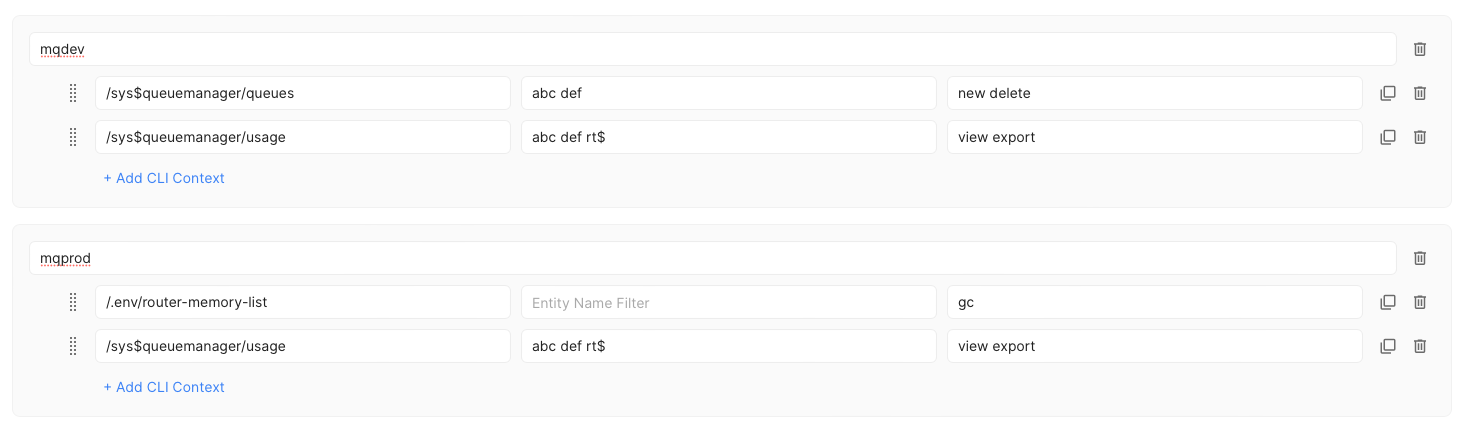Delete the /sys$queuemanager/queues row
This screenshot has width=1462, height=429.
[x=1419, y=93]
